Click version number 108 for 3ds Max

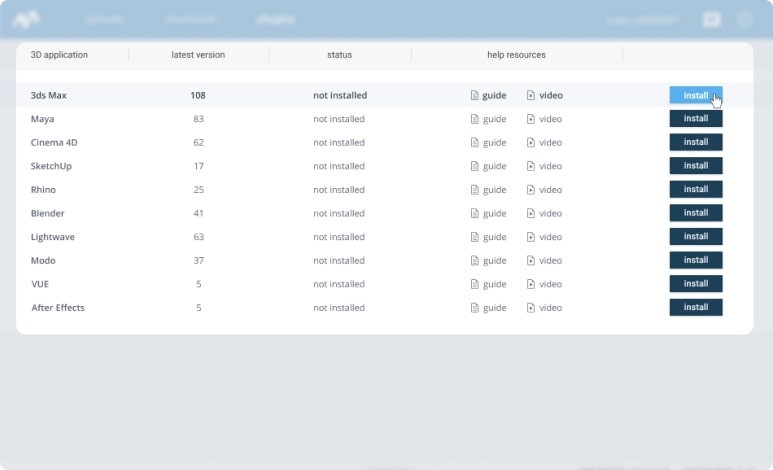coord(198,95)
